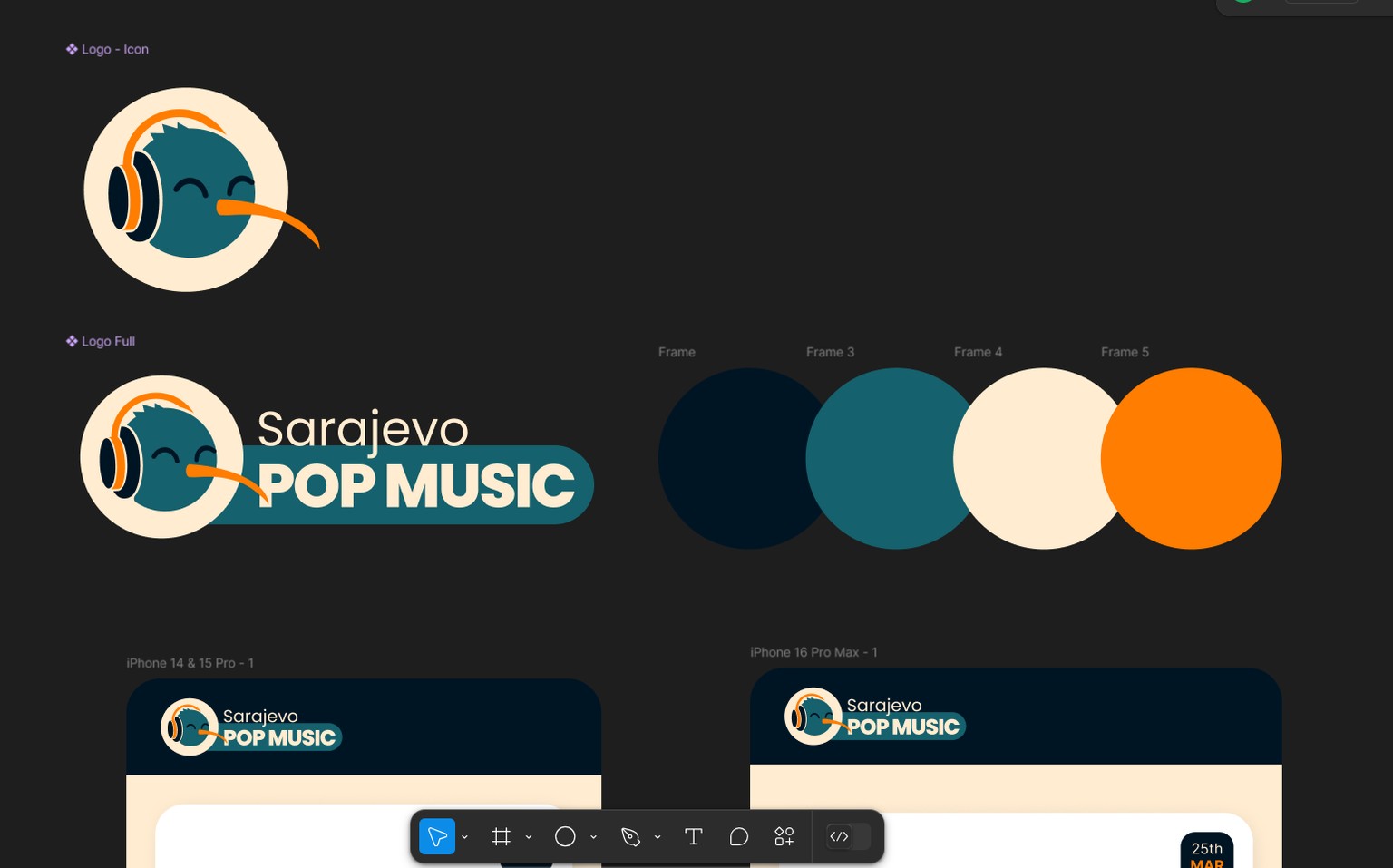The image size is (1393, 868).
Task: Select the Ellipse shape tool
Action: pos(565,836)
